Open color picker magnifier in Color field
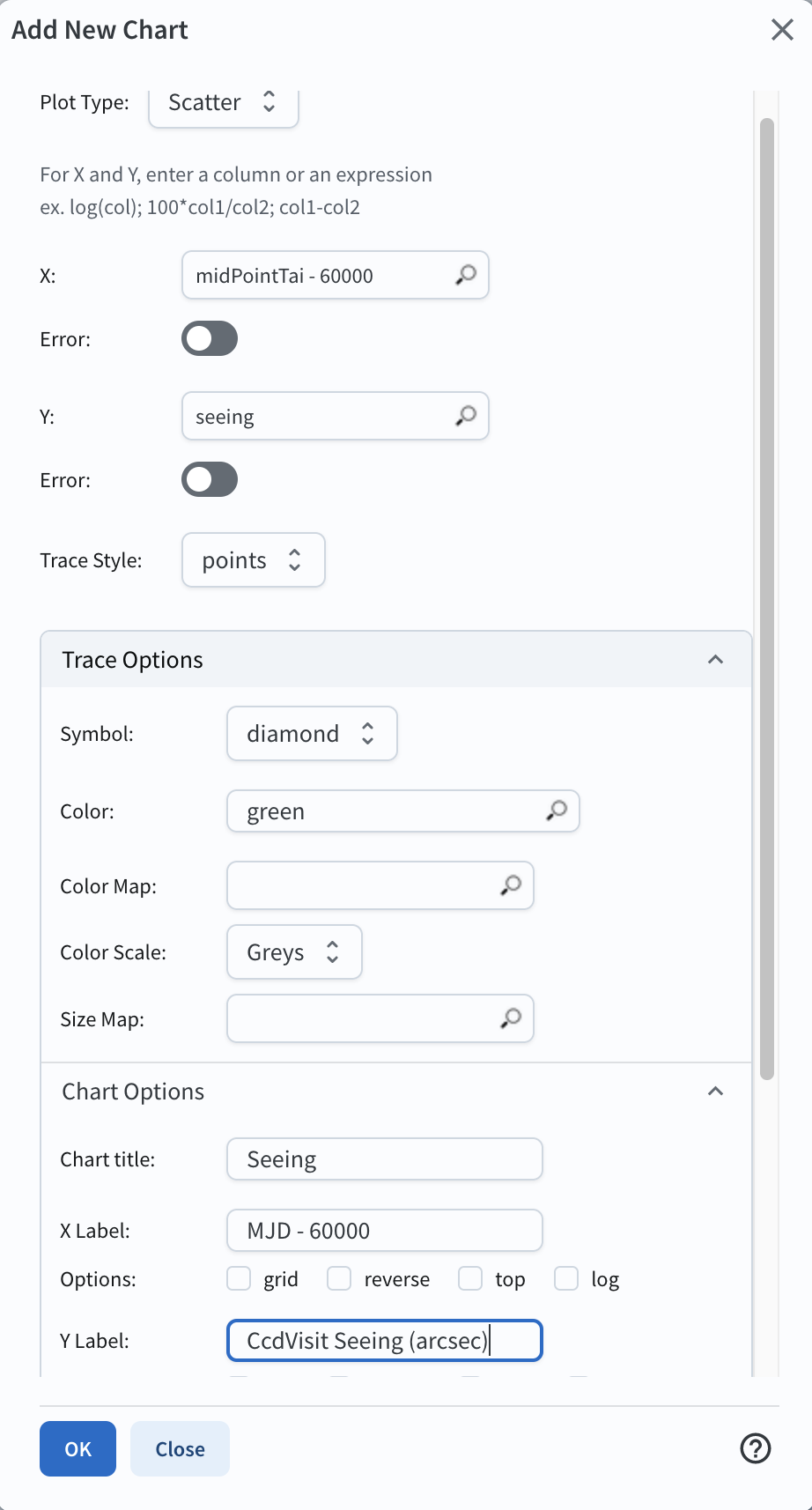Viewport: 812px width, 1510px height. [x=557, y=811]
